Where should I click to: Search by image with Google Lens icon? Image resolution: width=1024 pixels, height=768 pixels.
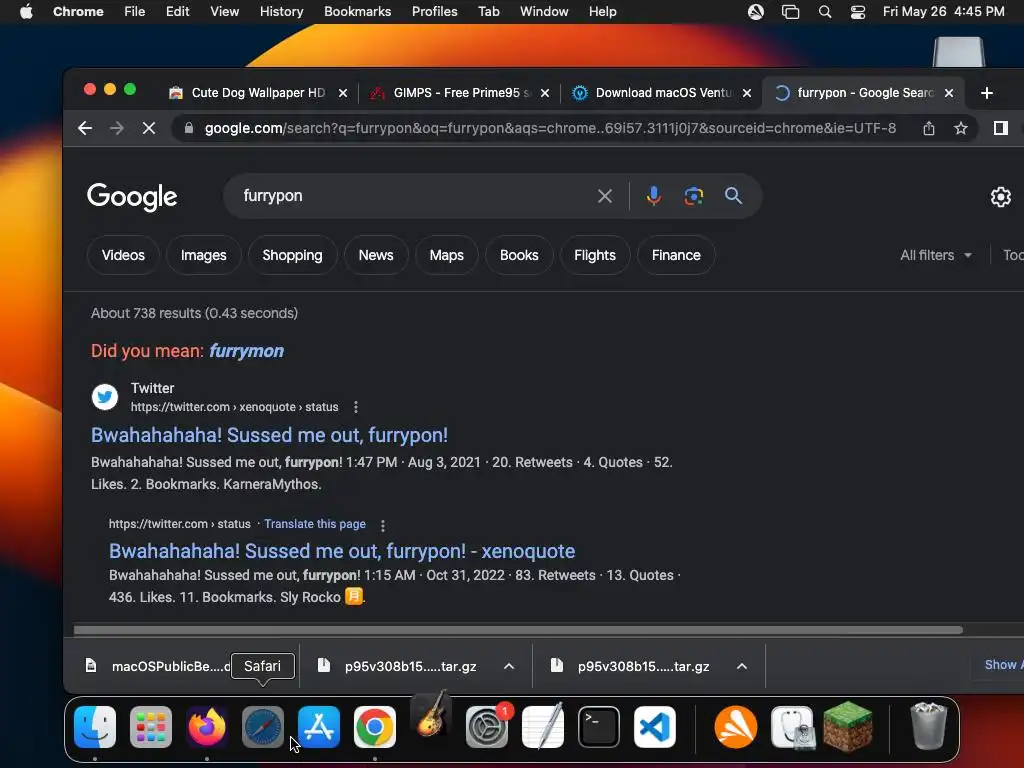[x=694, y=196]
